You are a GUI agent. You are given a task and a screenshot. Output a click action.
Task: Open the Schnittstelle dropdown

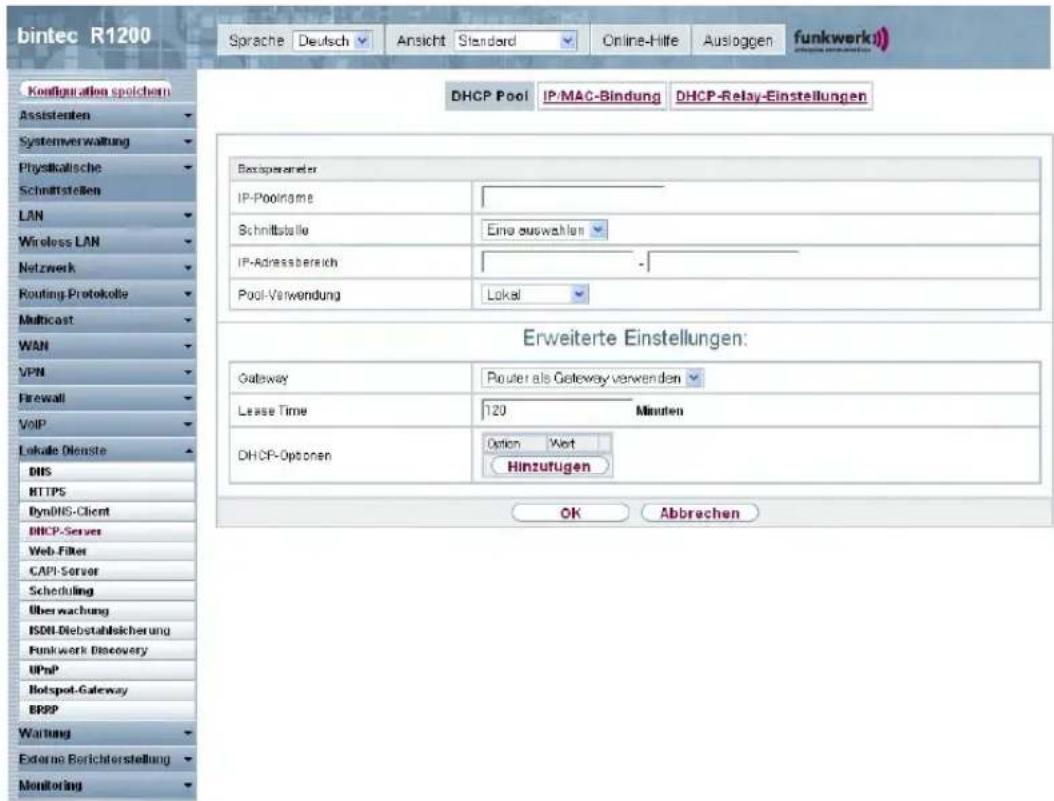pos(544,230)
